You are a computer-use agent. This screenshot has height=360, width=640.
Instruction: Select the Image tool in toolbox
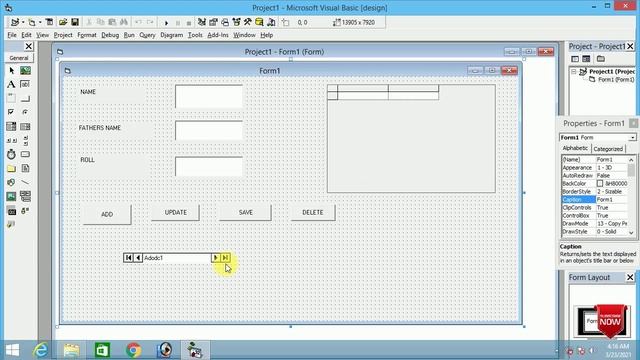(x=11, y=196)
